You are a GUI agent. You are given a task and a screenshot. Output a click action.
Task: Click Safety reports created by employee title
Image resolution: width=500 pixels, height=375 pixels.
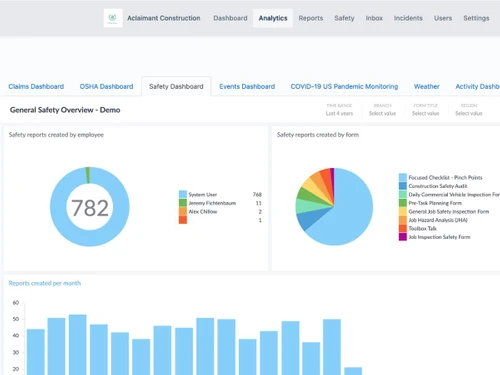point(56,135)
